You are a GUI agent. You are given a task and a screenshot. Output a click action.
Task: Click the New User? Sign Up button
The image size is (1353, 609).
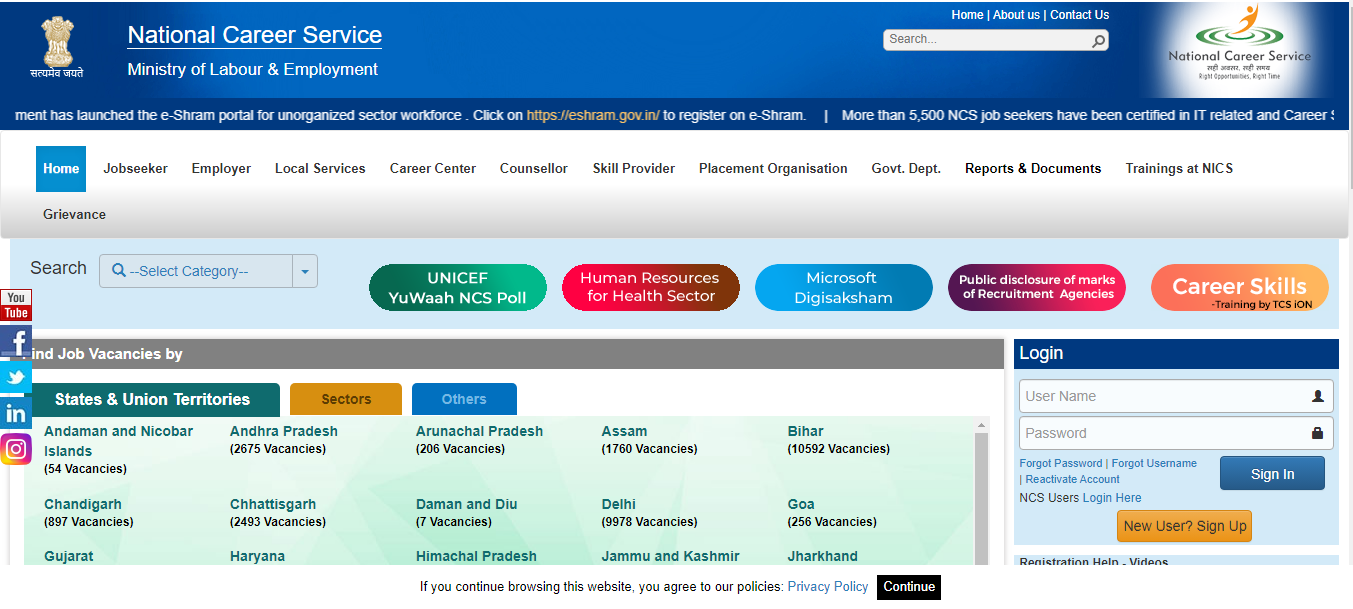point(1184,526)
